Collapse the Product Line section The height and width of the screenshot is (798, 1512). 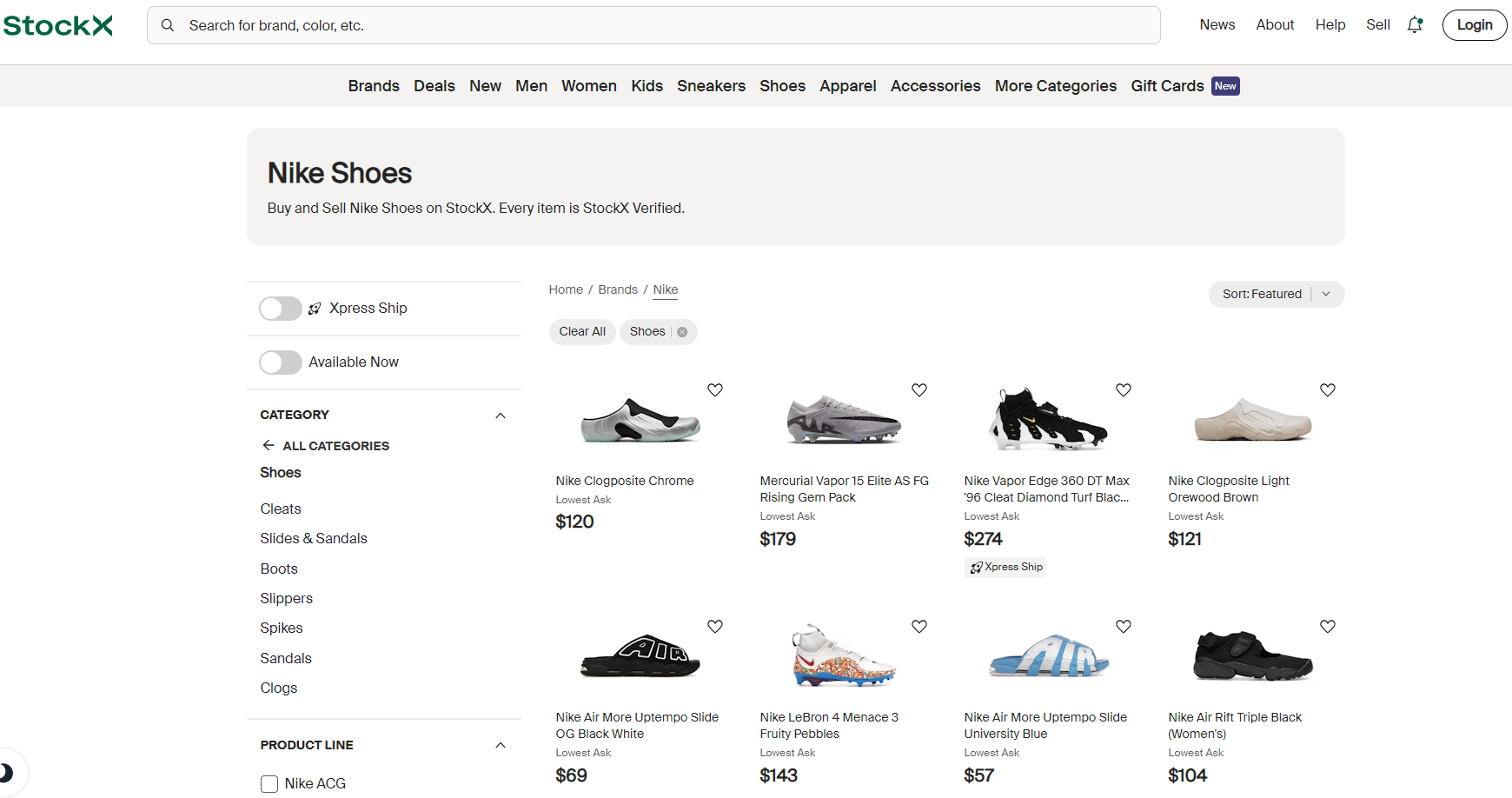click(x=501, y=745)
